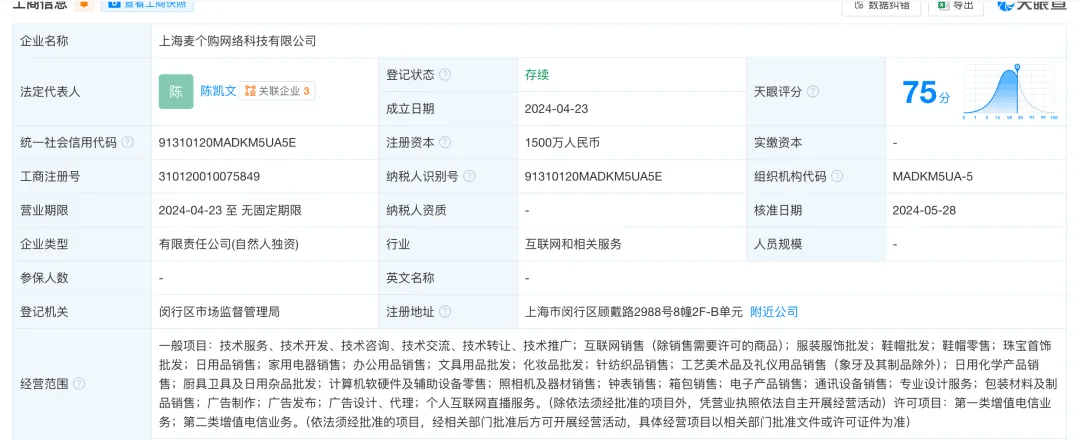Click the info icon next to 经营范围

(x=79, y=383)
